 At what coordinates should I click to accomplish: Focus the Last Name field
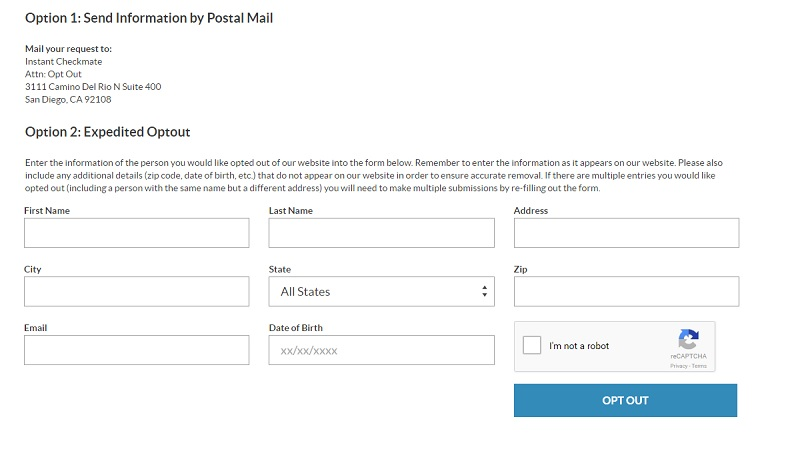coord(381,233)
